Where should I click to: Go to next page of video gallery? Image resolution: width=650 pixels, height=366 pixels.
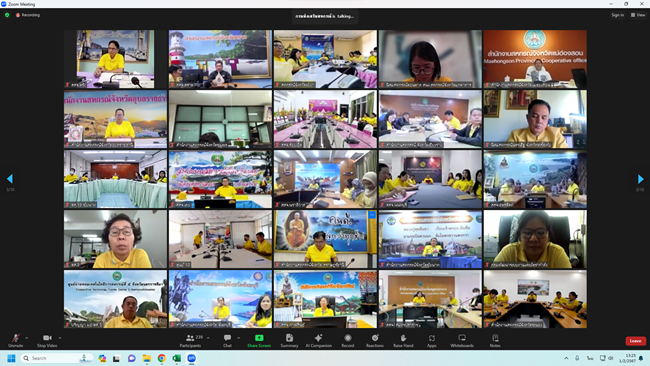point(640,179)
